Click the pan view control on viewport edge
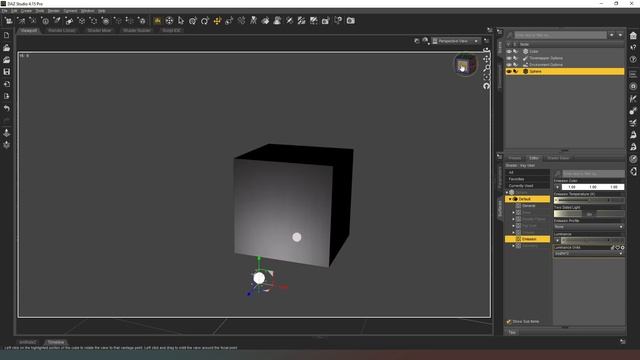The image size is (640, 360). pos(486,59)
